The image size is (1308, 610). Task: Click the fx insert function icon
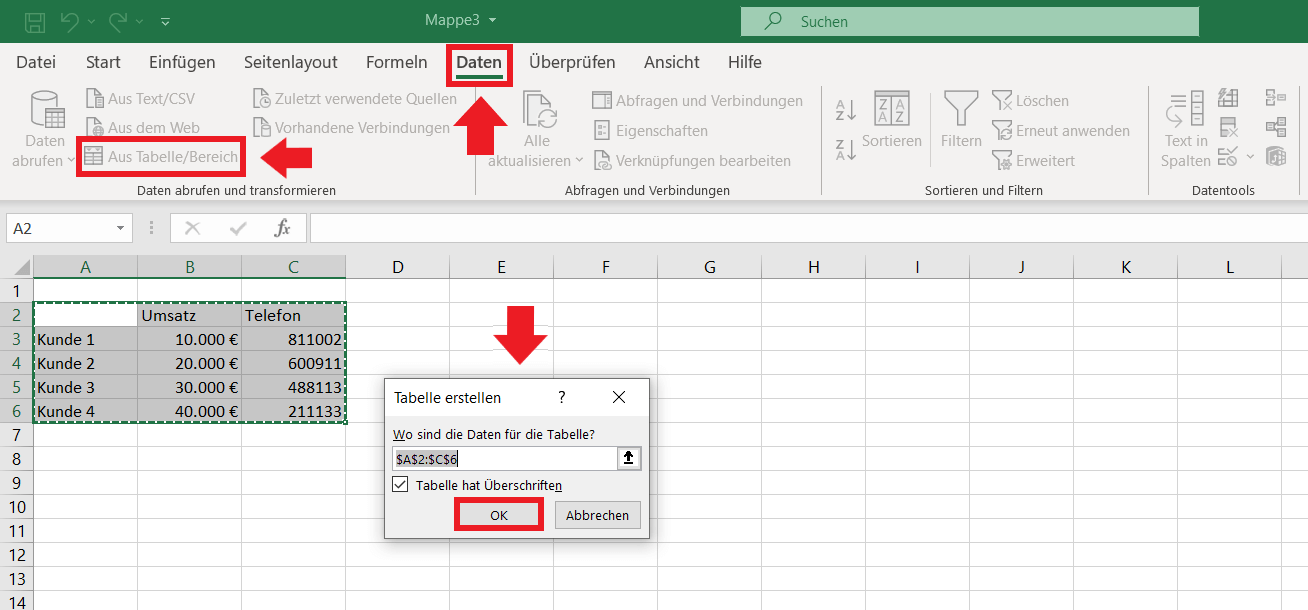[283, 228]
